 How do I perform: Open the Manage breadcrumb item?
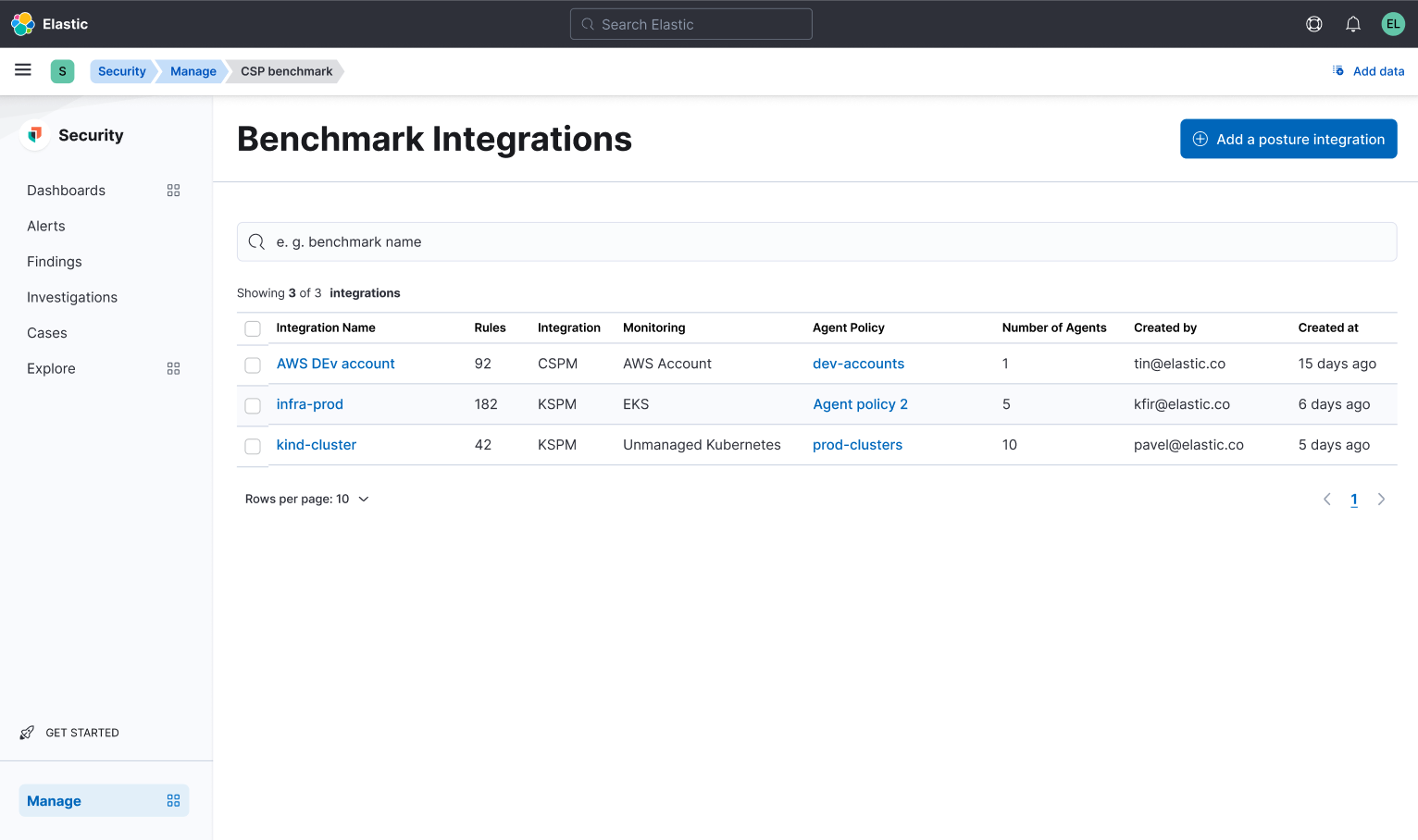tap(192, 70)
